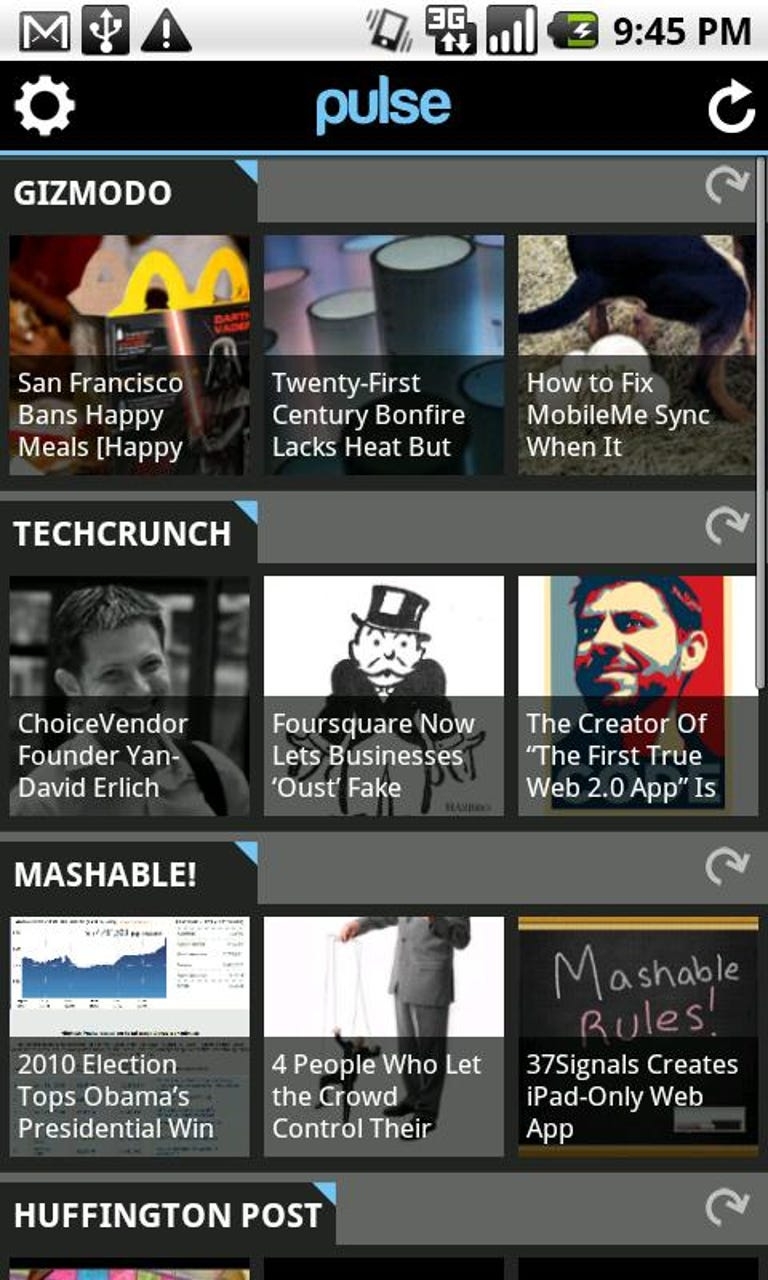Tap the warning triangle status icon

coord(166,31)
